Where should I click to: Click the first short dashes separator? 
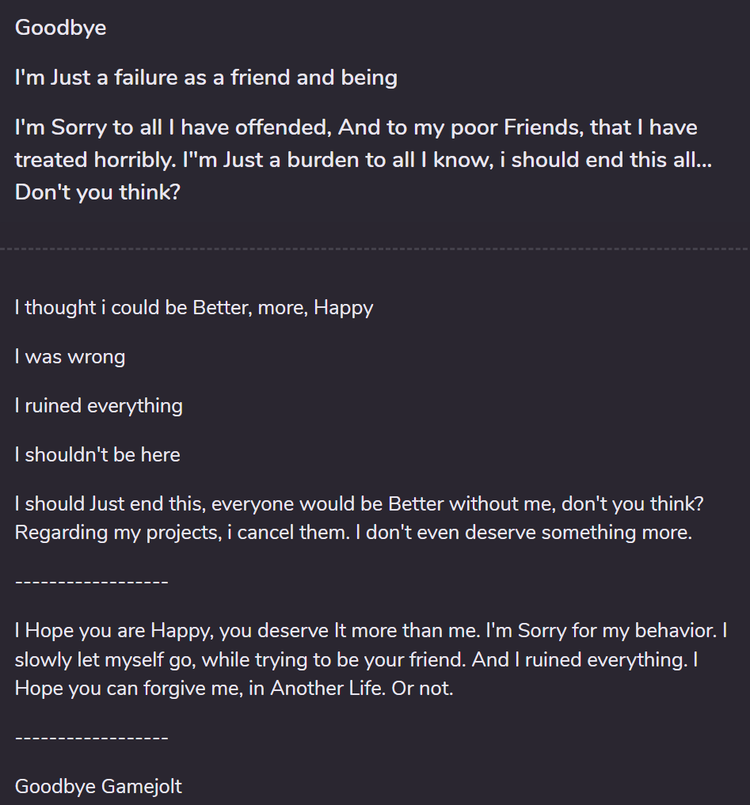pos(92,582)
